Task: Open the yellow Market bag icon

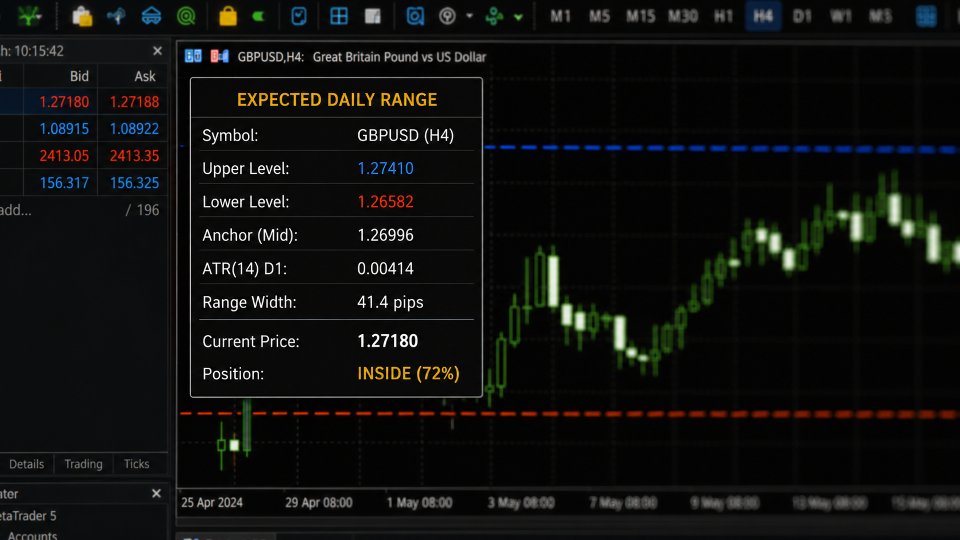Action: pos(228,16)
